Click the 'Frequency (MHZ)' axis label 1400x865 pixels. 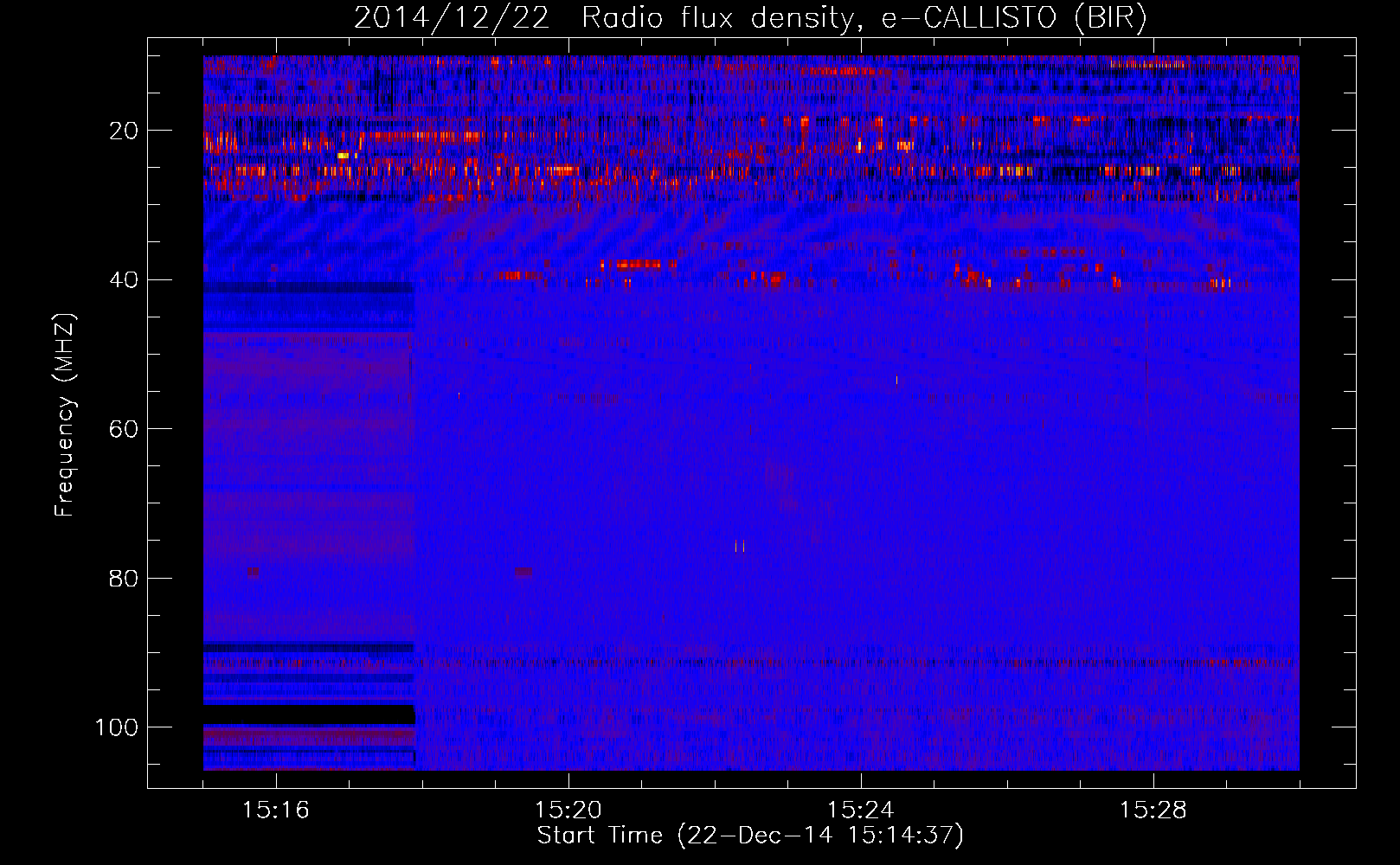(x=65, y=414)
